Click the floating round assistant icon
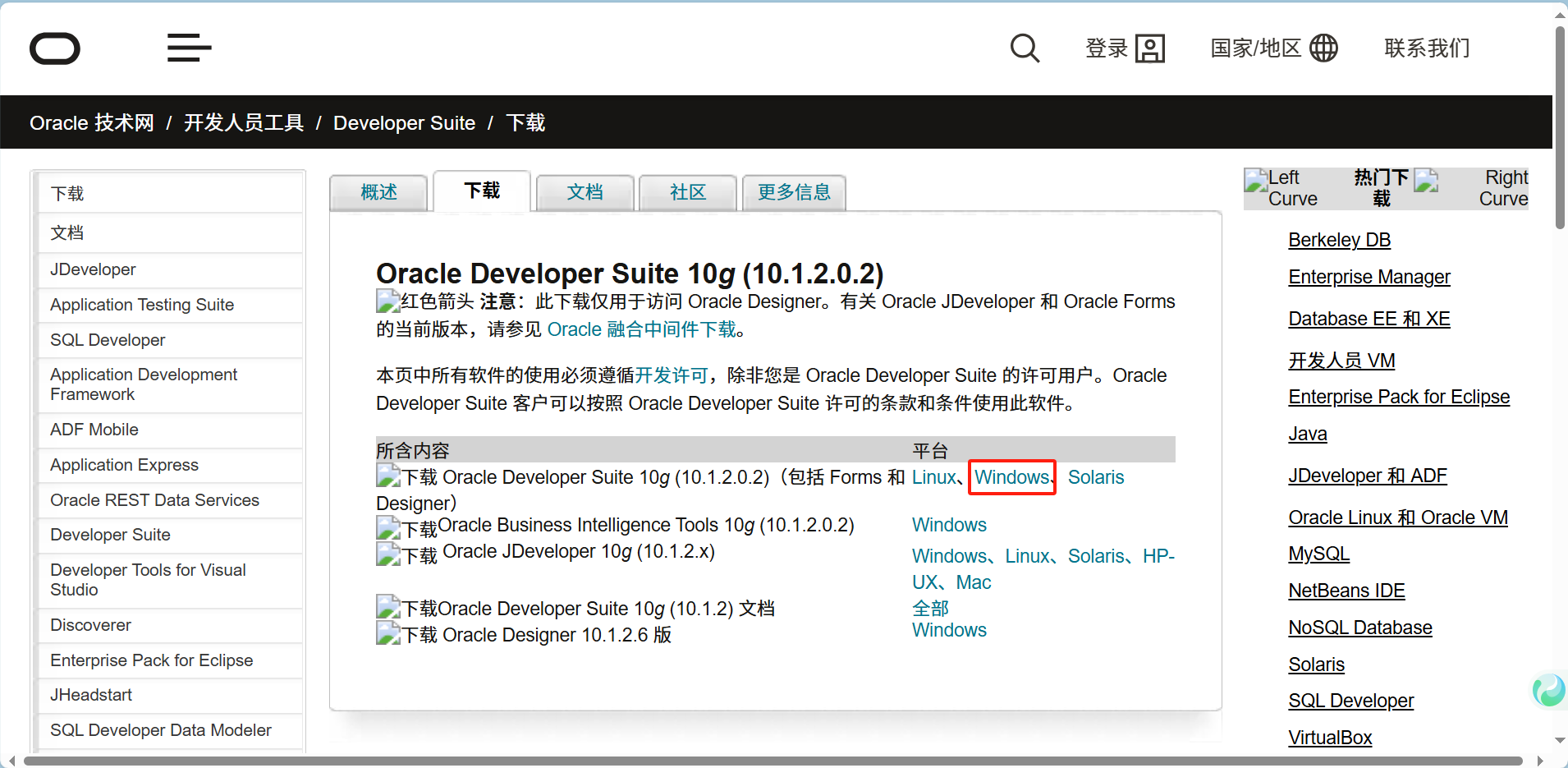1568x768 pixels. (1549, 690)
